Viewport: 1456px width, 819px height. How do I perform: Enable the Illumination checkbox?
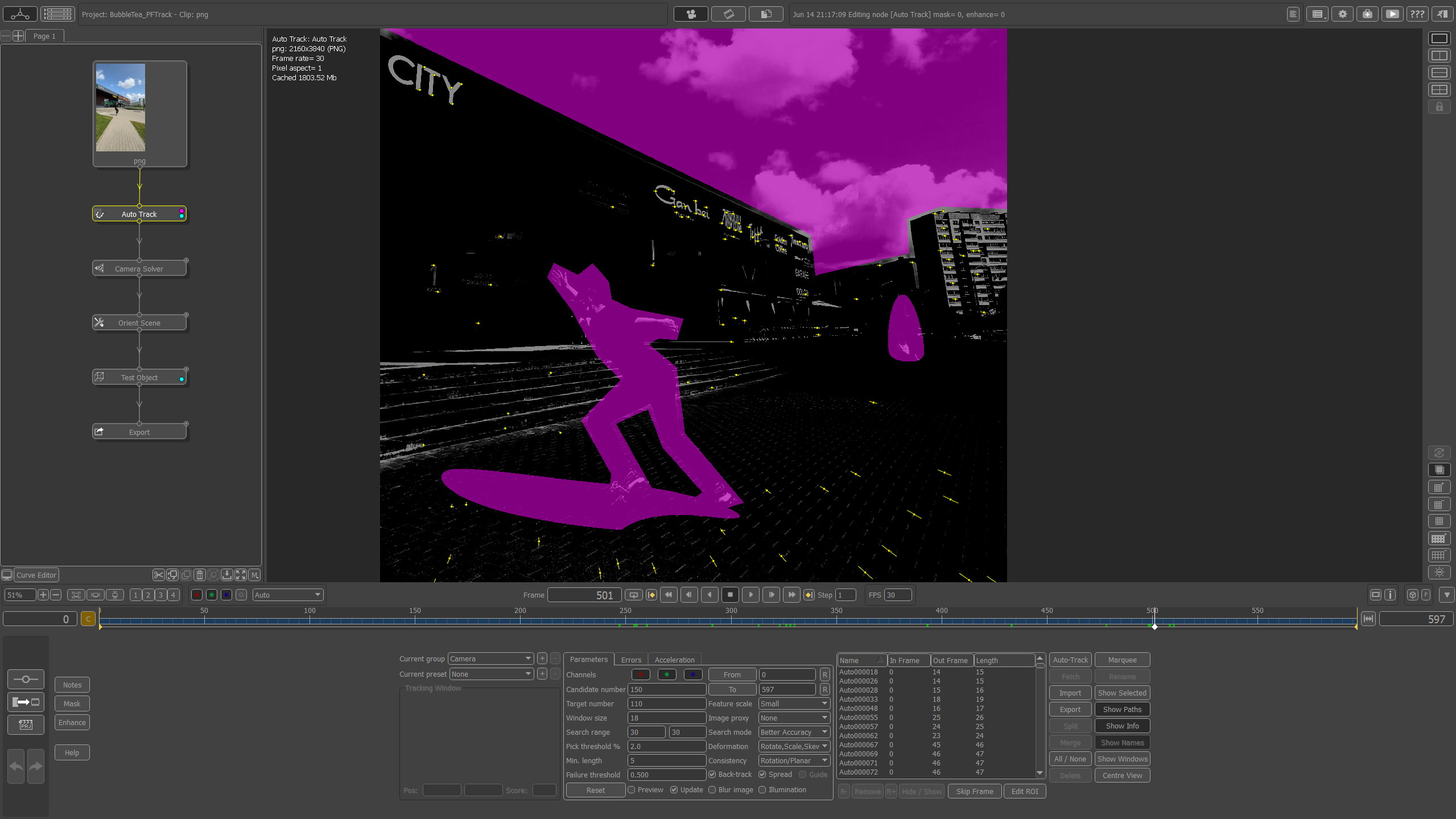tap(762, 790)
